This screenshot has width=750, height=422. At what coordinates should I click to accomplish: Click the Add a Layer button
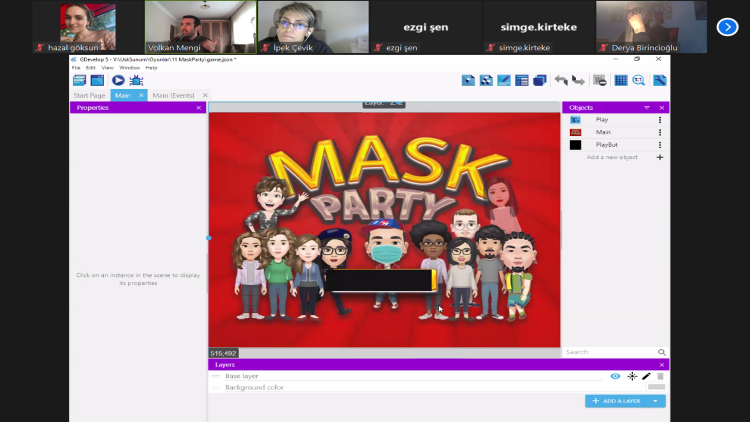(x=618, y=401)
